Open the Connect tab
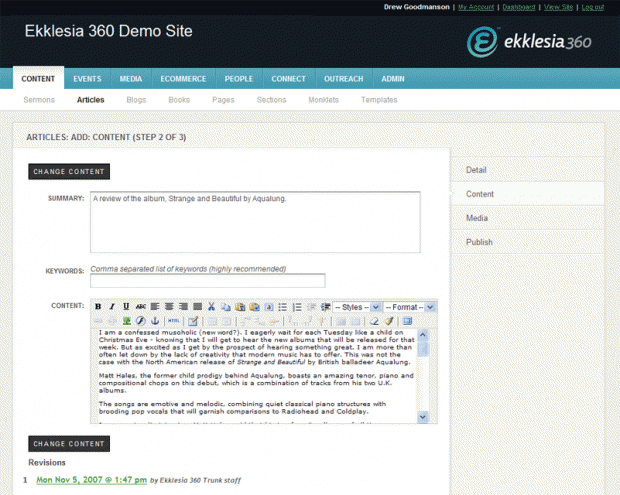 pos(288,79)
